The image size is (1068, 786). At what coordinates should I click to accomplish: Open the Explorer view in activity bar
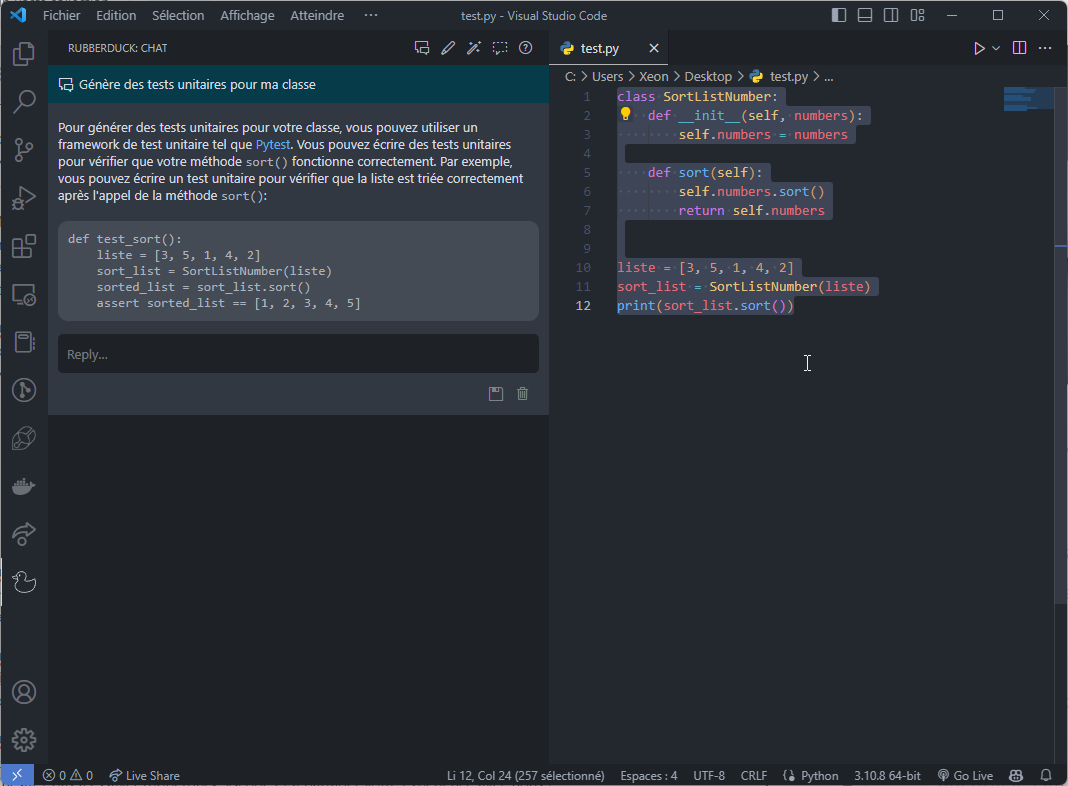(x=24, y=54)
